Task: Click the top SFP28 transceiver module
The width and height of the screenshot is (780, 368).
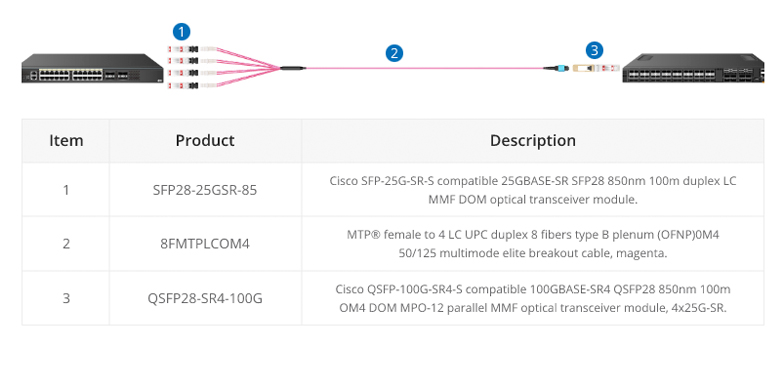Action: [x=183, y=49]
